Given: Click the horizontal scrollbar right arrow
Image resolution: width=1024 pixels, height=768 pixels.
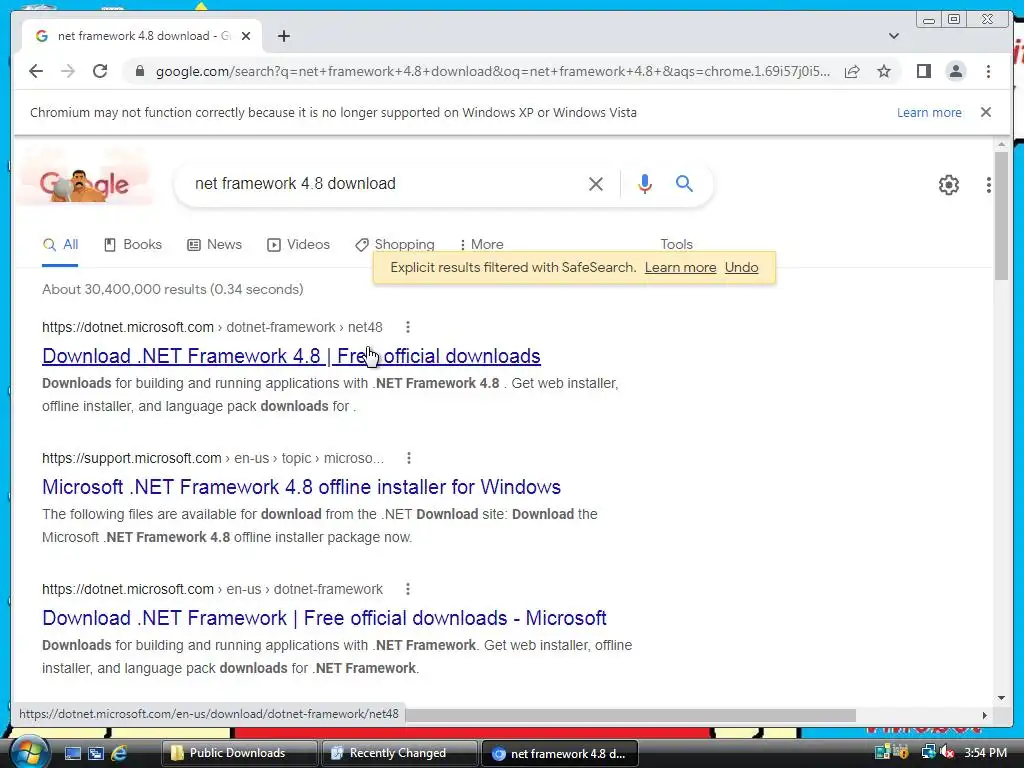Looking at the screenshot, I should [985, 715].
